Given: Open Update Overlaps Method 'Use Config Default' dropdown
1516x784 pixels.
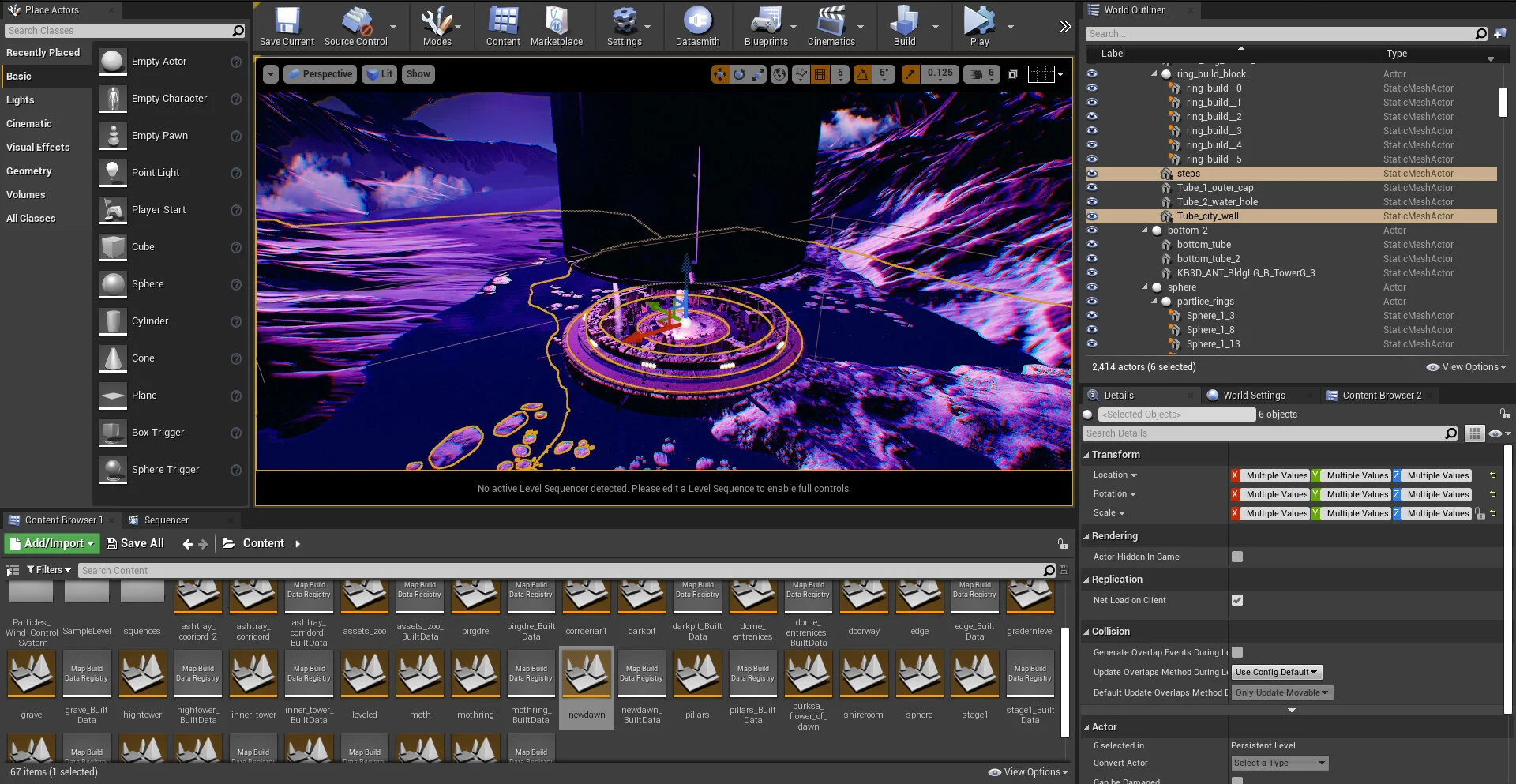Looking at the screenshot, I should point(1276,672).
